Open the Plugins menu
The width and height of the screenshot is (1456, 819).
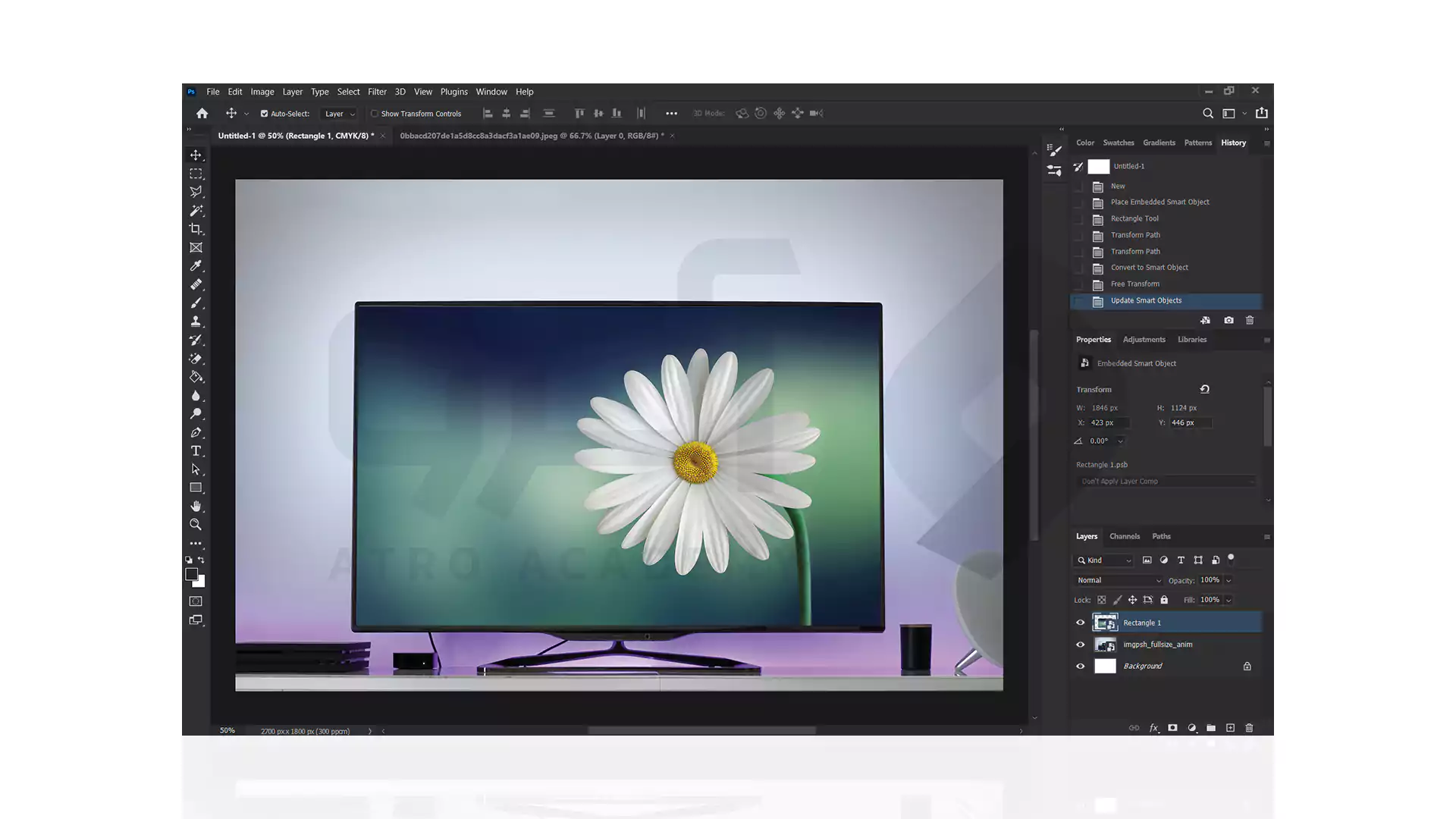point(454,92)
